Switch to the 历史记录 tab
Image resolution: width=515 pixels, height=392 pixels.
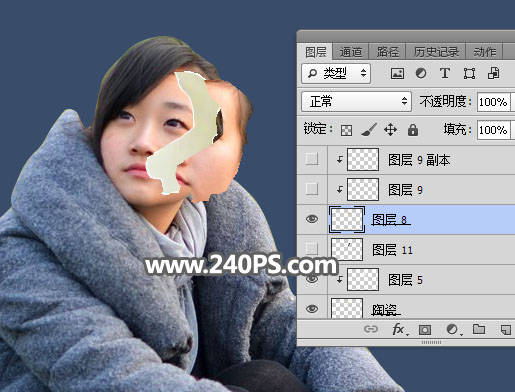[x=436, y=52]
